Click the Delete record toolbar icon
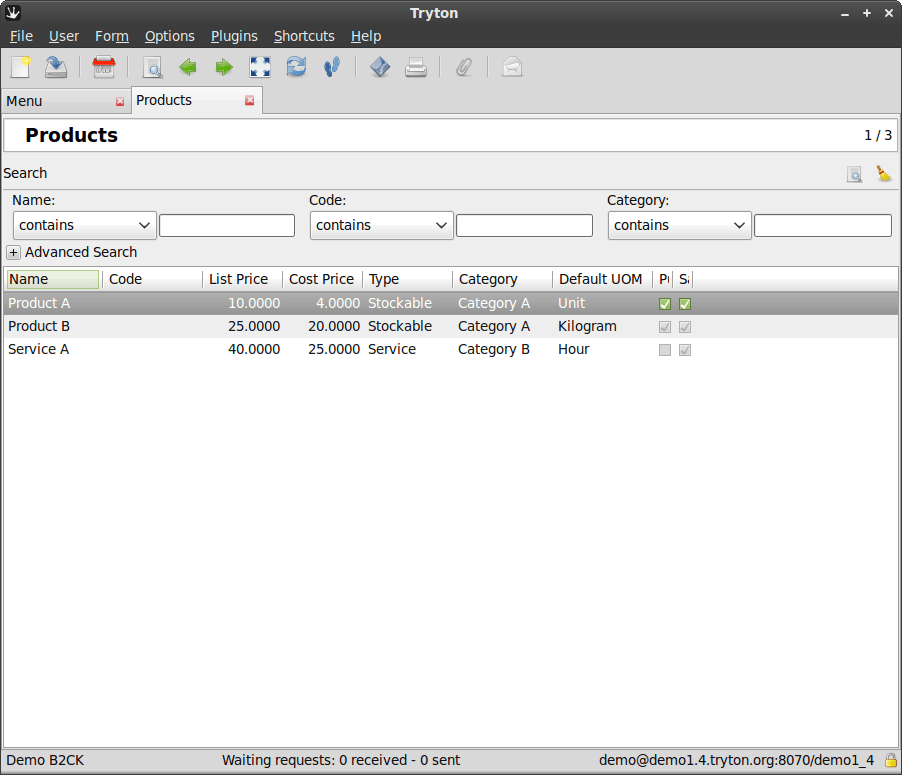The width and height of the screenshot is (902, 775). point(104,67)
